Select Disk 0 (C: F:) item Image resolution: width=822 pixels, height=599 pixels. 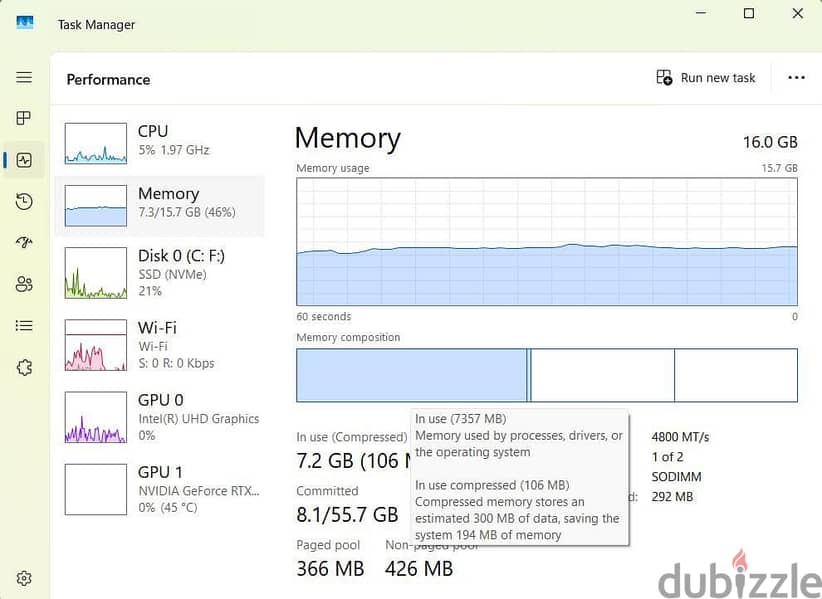coord(159,273)
